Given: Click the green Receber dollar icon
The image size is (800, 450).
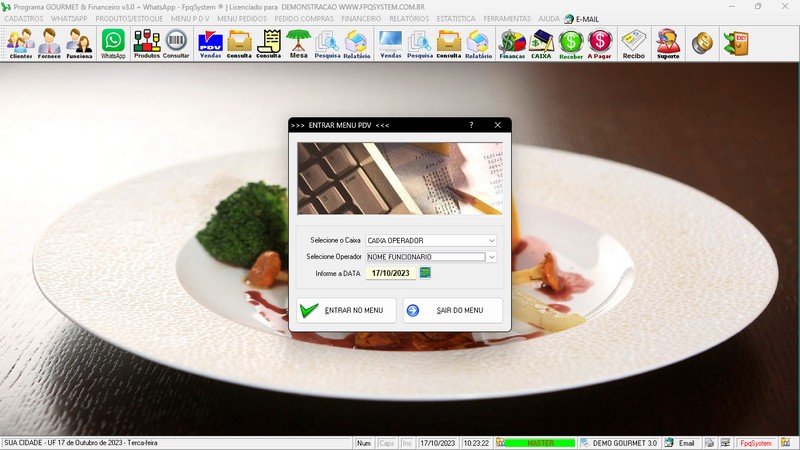Looking at the screenshot, I should (x=571, y=44).
